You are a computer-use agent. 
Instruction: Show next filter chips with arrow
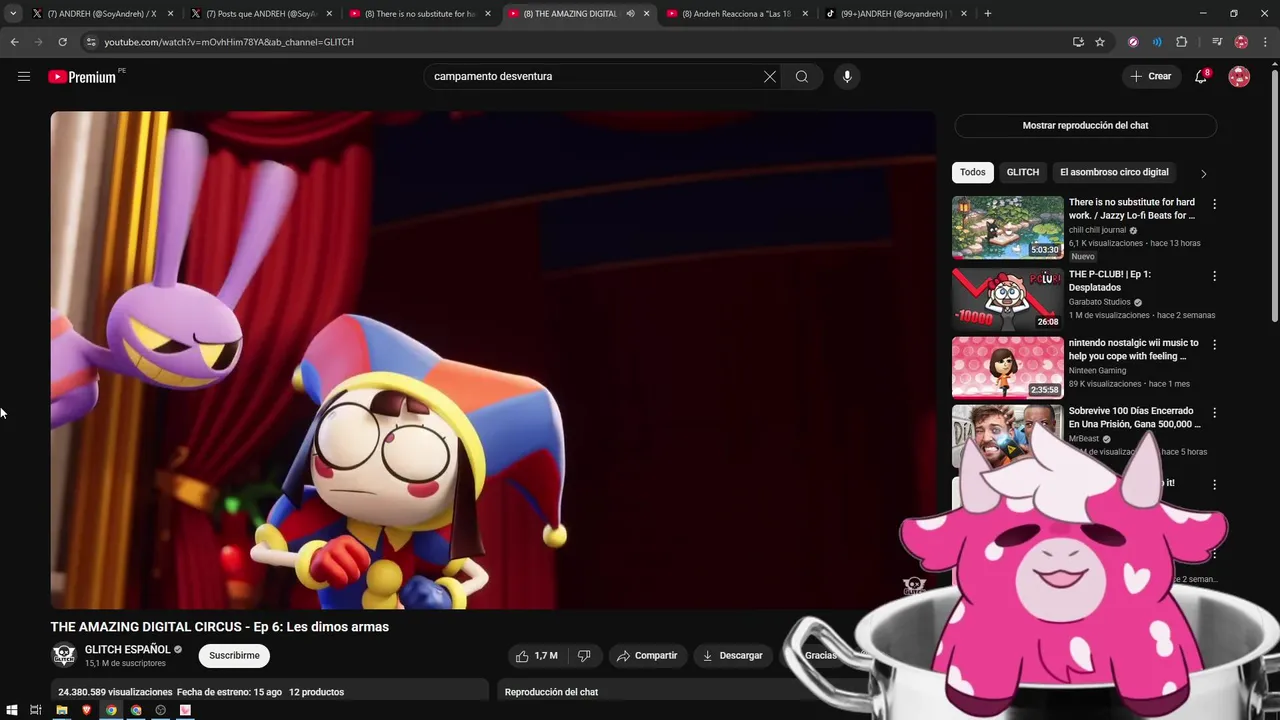click(1203, 173)
